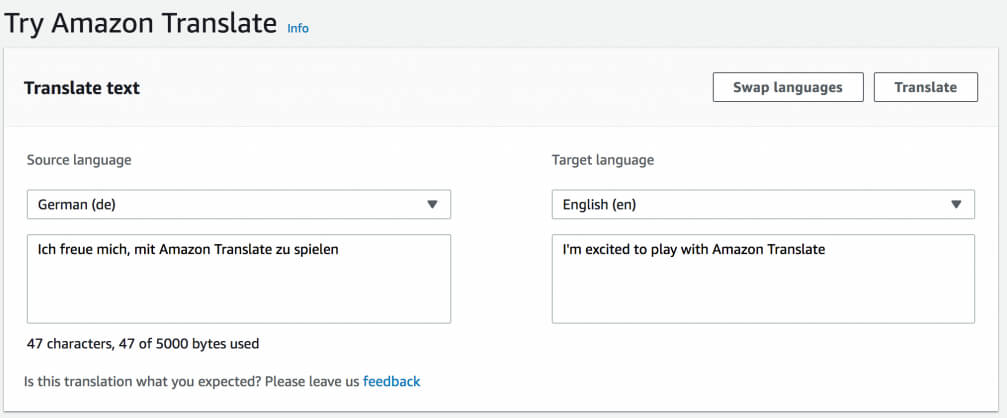Click the "Source language" label
Viewport: 1007px width, 418px height.
[79, 160]
